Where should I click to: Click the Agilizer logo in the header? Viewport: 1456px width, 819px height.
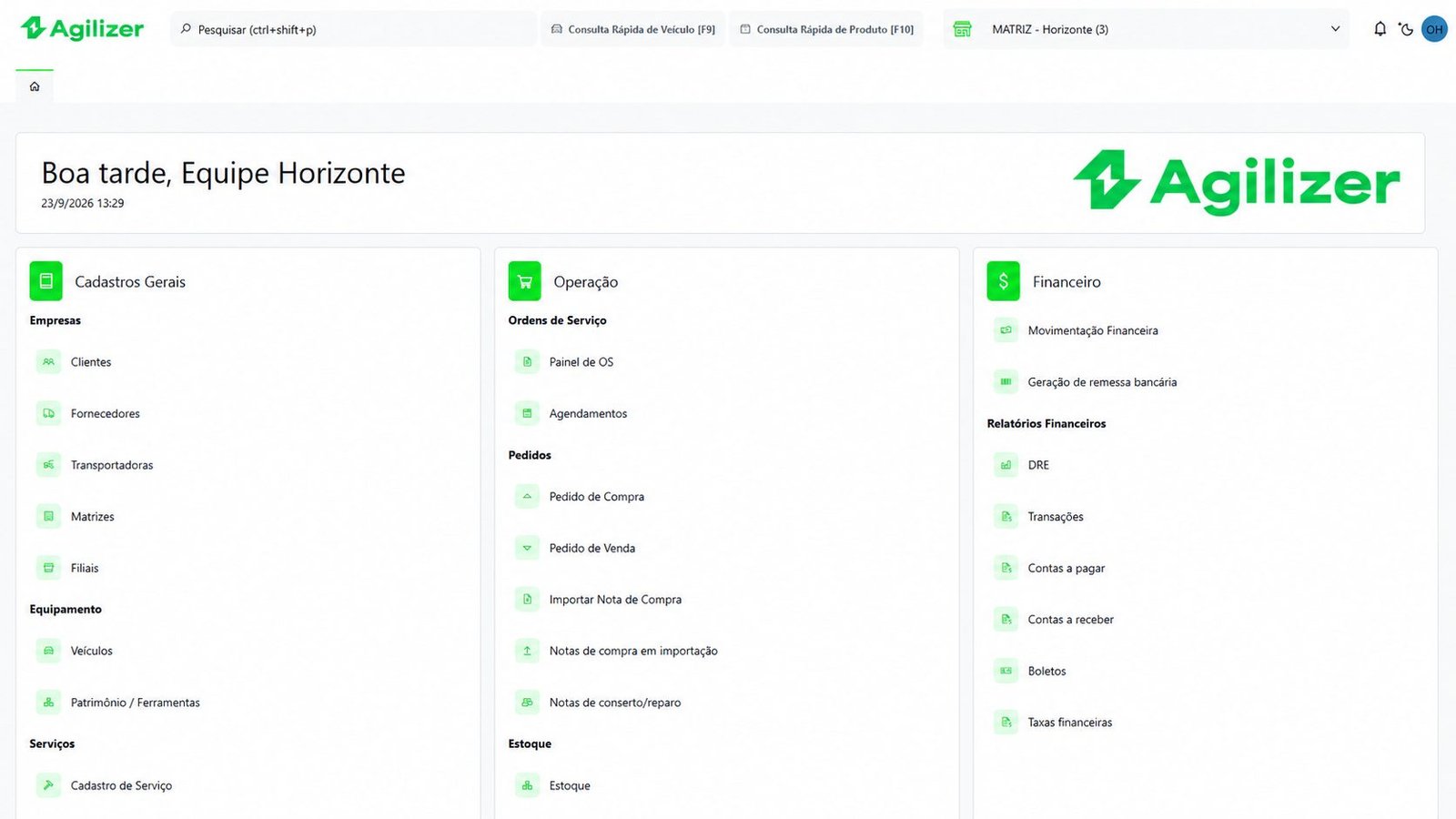click(x=82, y=29)
